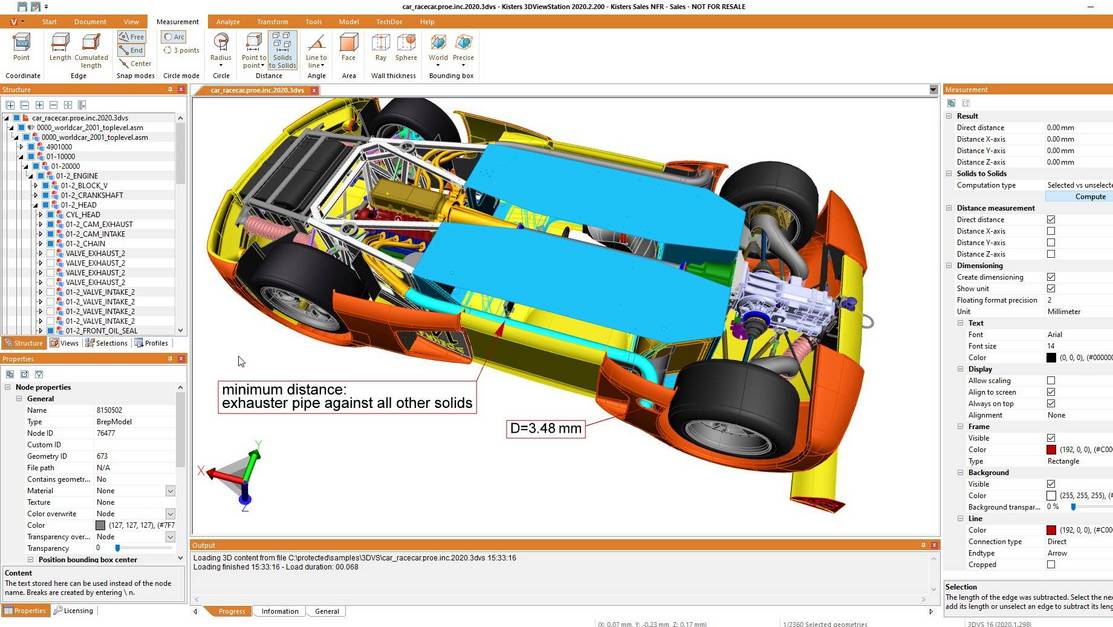Collapse the Result section

[x=949, y=116]
